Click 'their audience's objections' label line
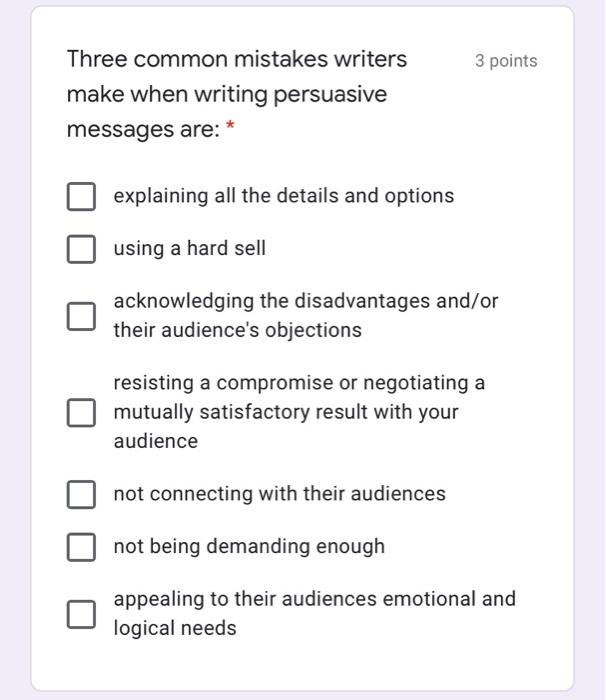Image resolution: width=606 pixels, height=700 pixels. pos(238,331)
